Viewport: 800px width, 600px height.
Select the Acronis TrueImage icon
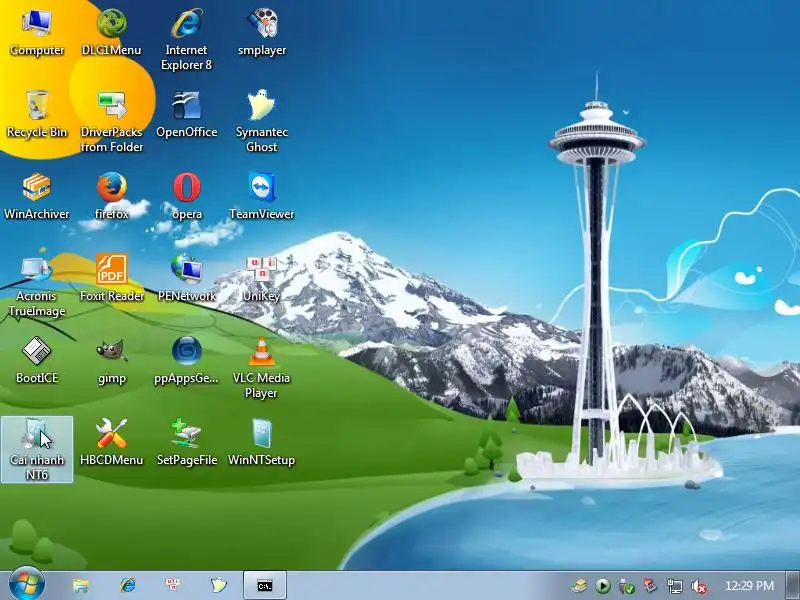click(x=37, y=286)
